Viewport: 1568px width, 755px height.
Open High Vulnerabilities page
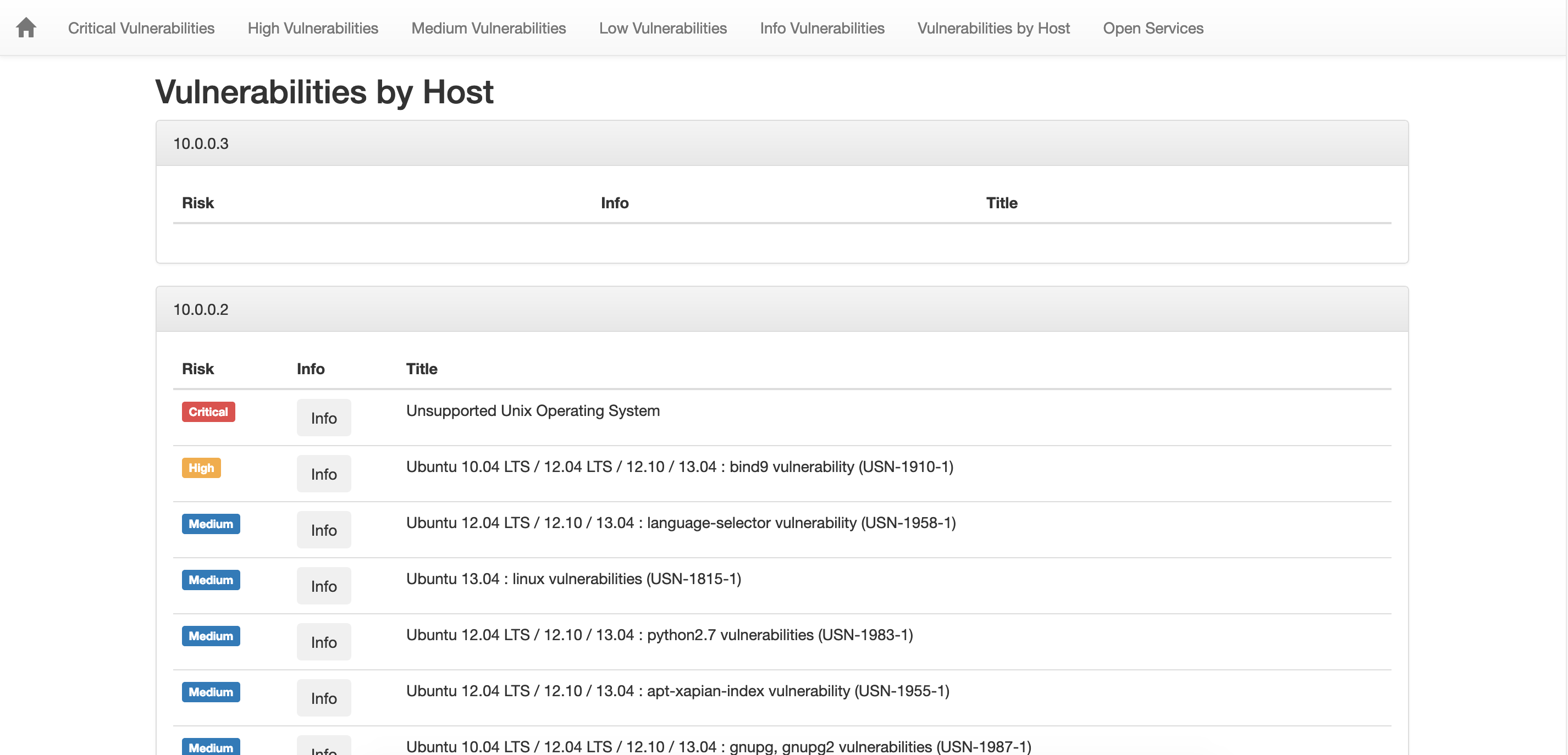pyautogui.click(x=312, y=28)
